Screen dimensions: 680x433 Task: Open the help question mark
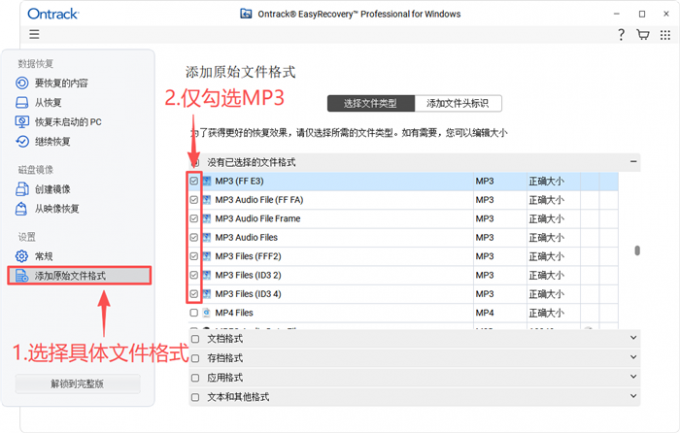pyautogui.click(x=621, y=35)
